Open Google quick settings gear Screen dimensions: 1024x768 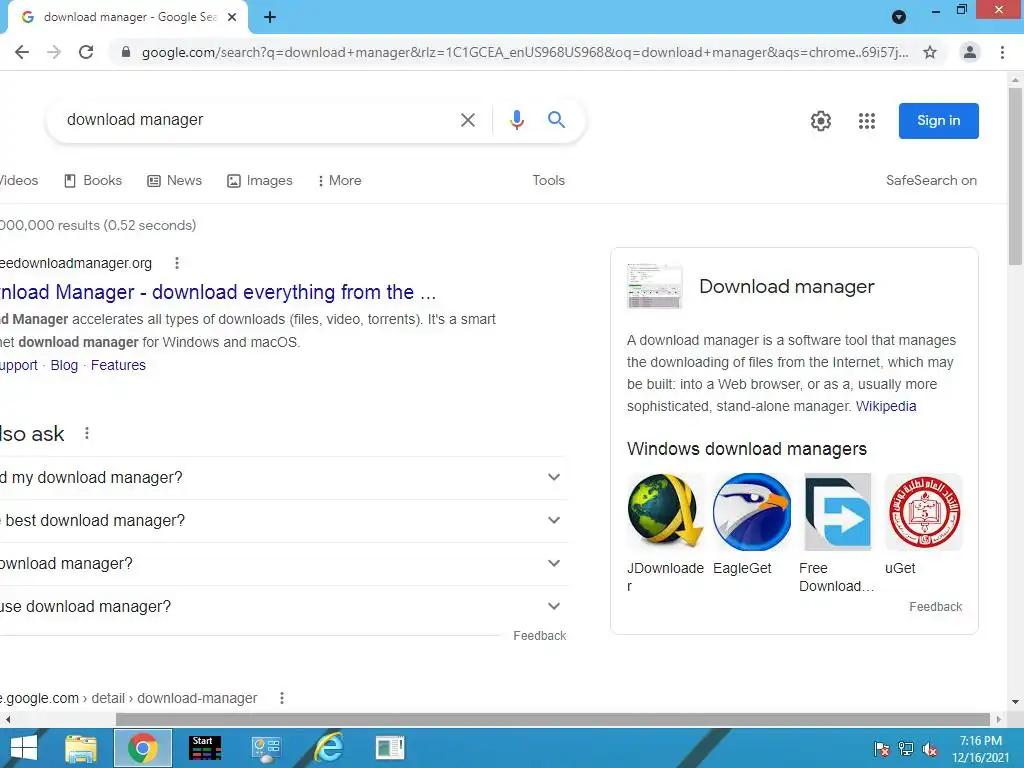(821, 121)
